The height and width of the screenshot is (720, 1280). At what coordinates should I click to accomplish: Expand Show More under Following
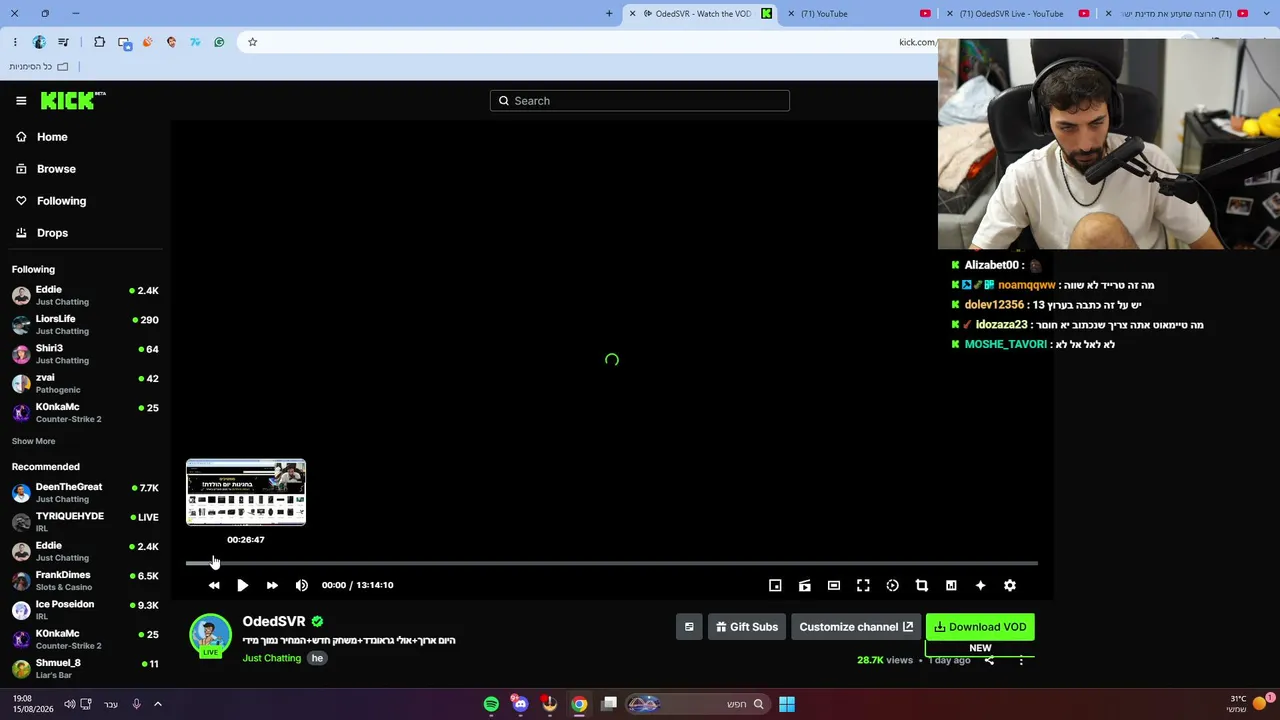pos(33,441)
